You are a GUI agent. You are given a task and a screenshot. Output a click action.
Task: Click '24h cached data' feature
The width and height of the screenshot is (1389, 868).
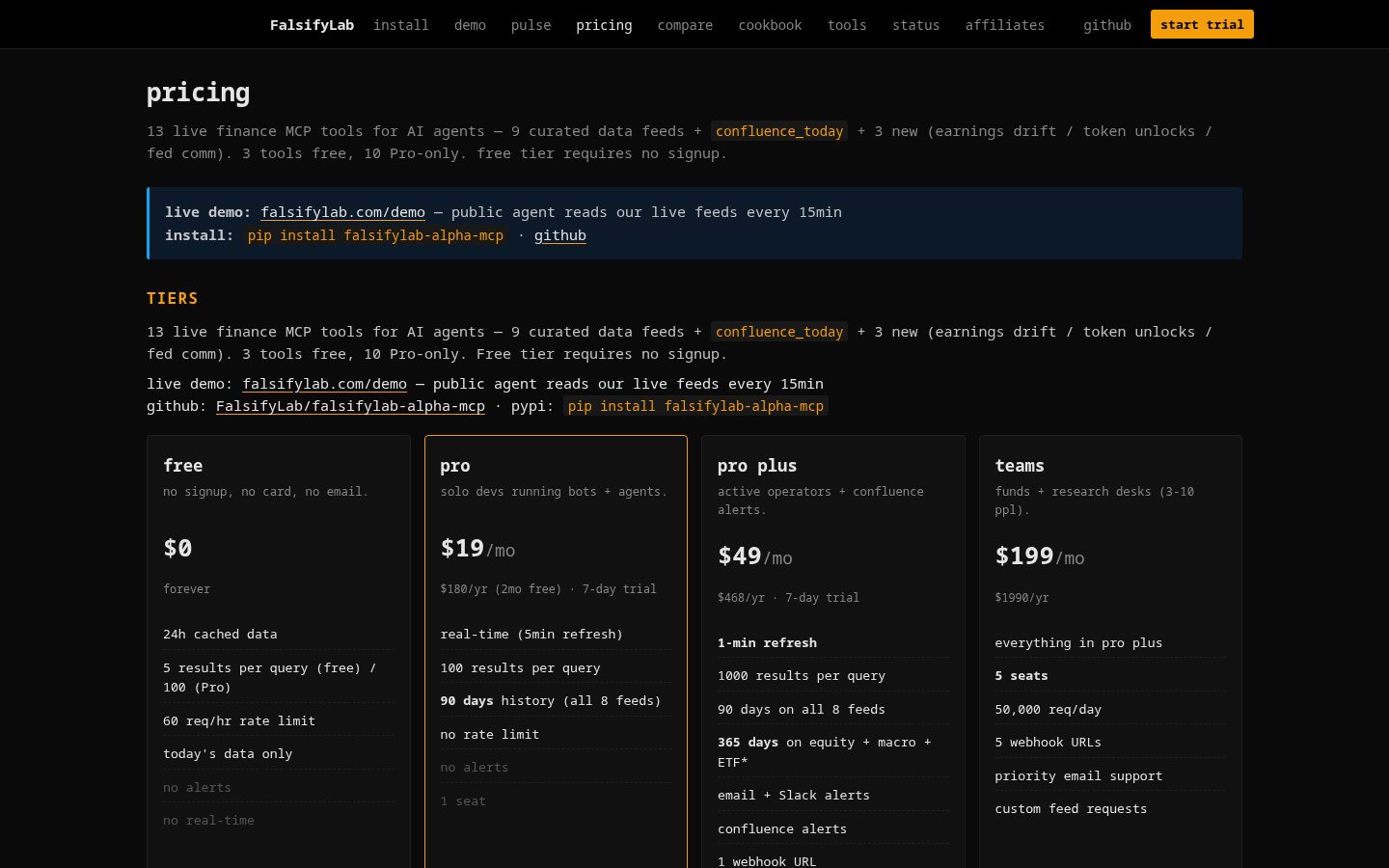click(220, 635)
